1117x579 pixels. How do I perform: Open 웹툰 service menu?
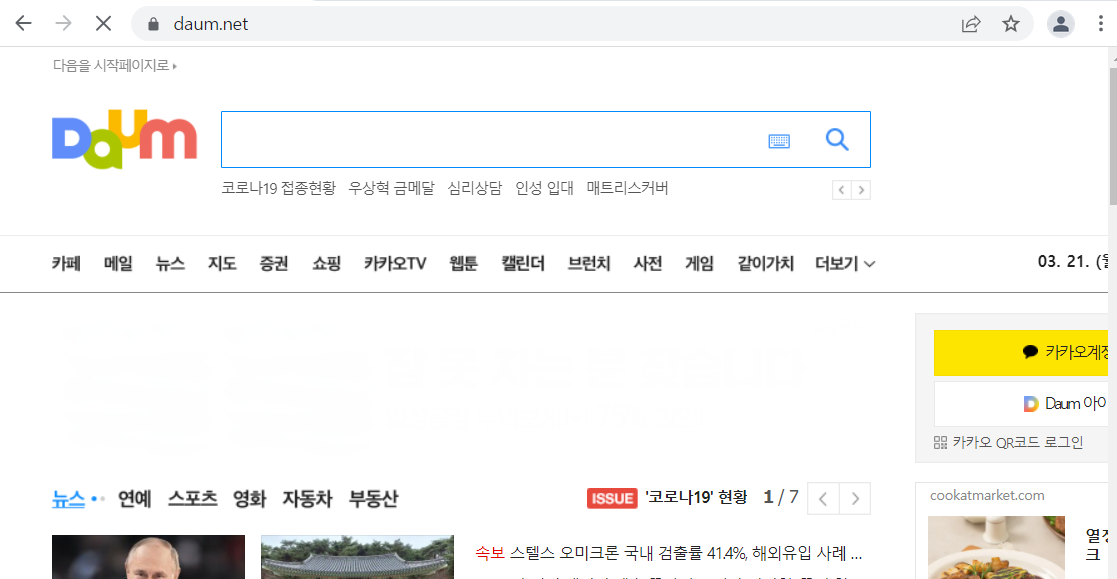pyautogui.click(x=463, y=264)
